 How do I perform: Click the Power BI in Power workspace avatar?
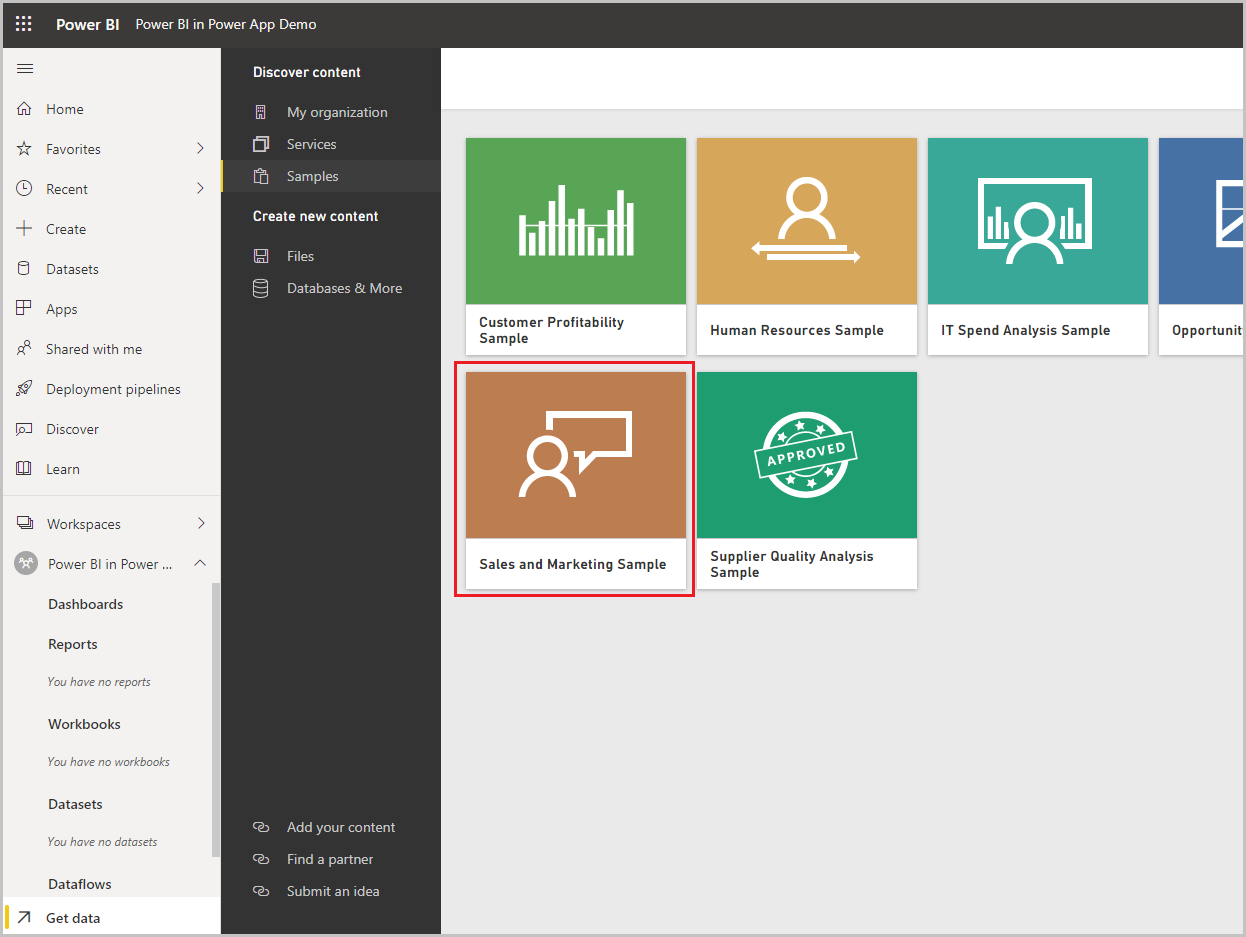point(26,564)
